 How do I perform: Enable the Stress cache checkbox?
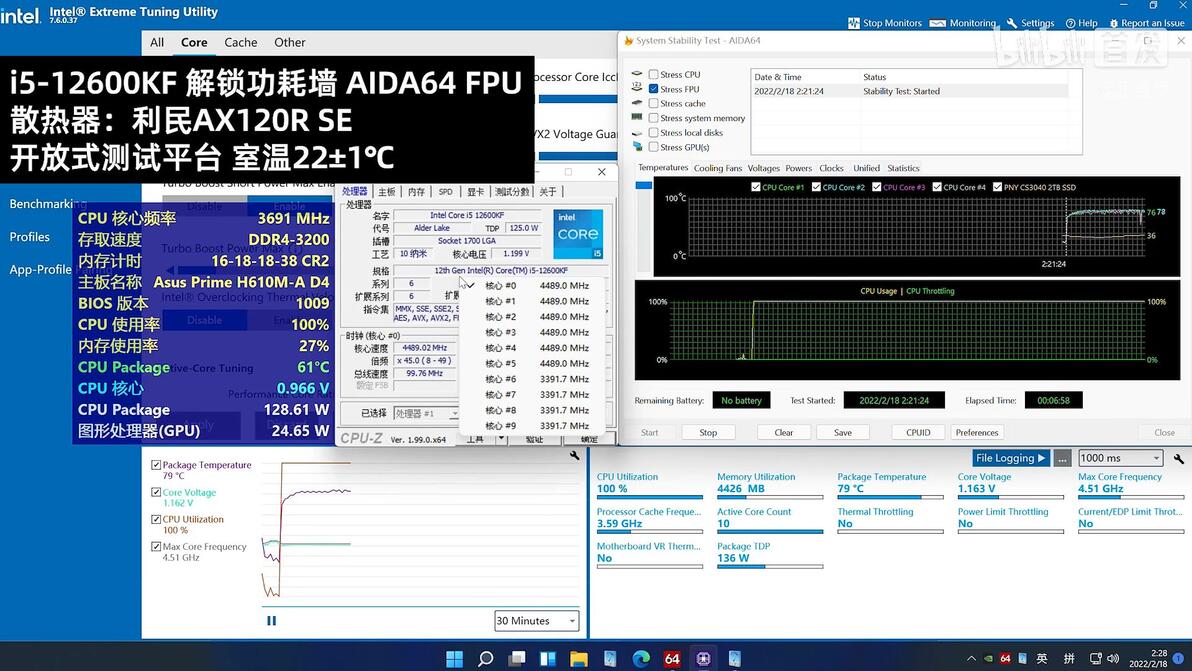pyautogui.click(x=653, y=103)
